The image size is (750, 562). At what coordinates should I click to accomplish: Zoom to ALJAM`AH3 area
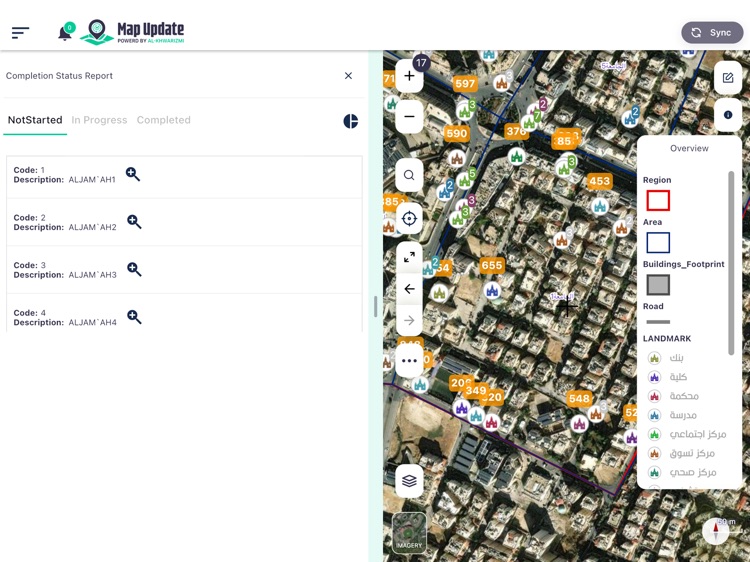tap(134, 269)
